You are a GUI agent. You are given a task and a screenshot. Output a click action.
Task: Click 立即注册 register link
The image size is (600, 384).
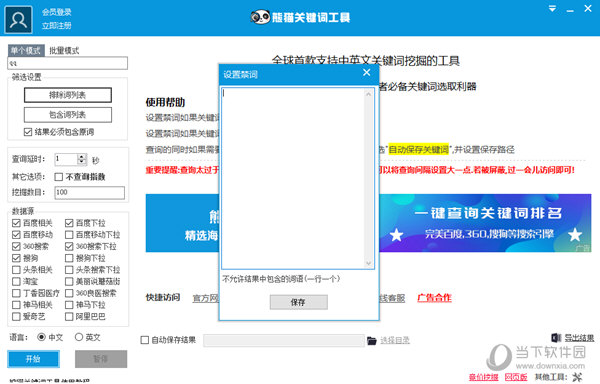pyautogui.click(x=57, y=26)
